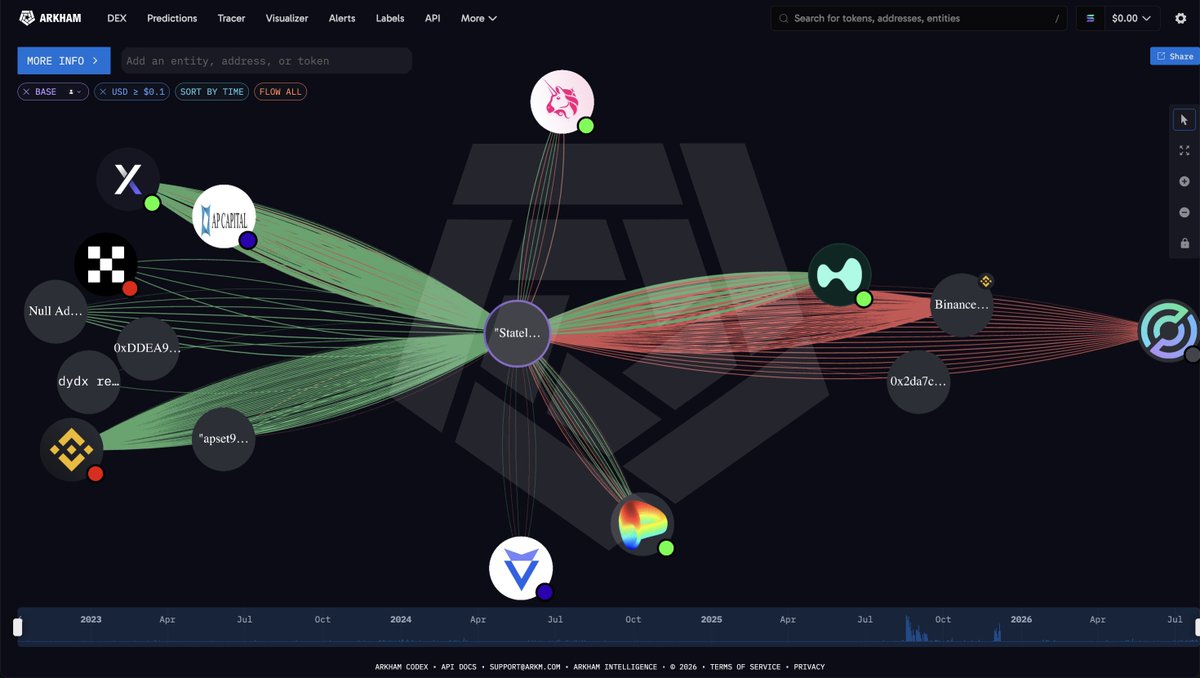
Task: Click SUPPORT@ARKM.COM footer link
Action: pos(527,667)
